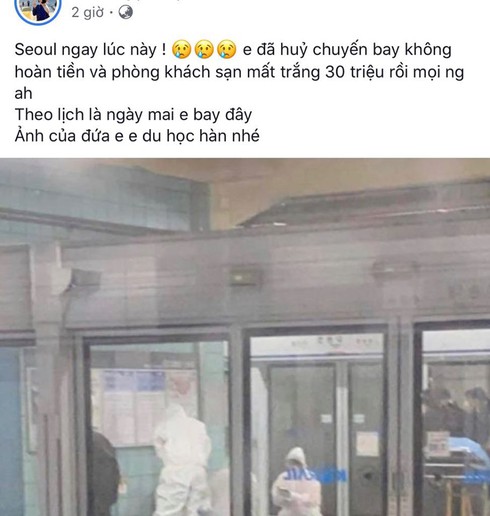This screenshot has height=516, width=490.
Task: Click the first crying emoji
Action: point(182,50)
